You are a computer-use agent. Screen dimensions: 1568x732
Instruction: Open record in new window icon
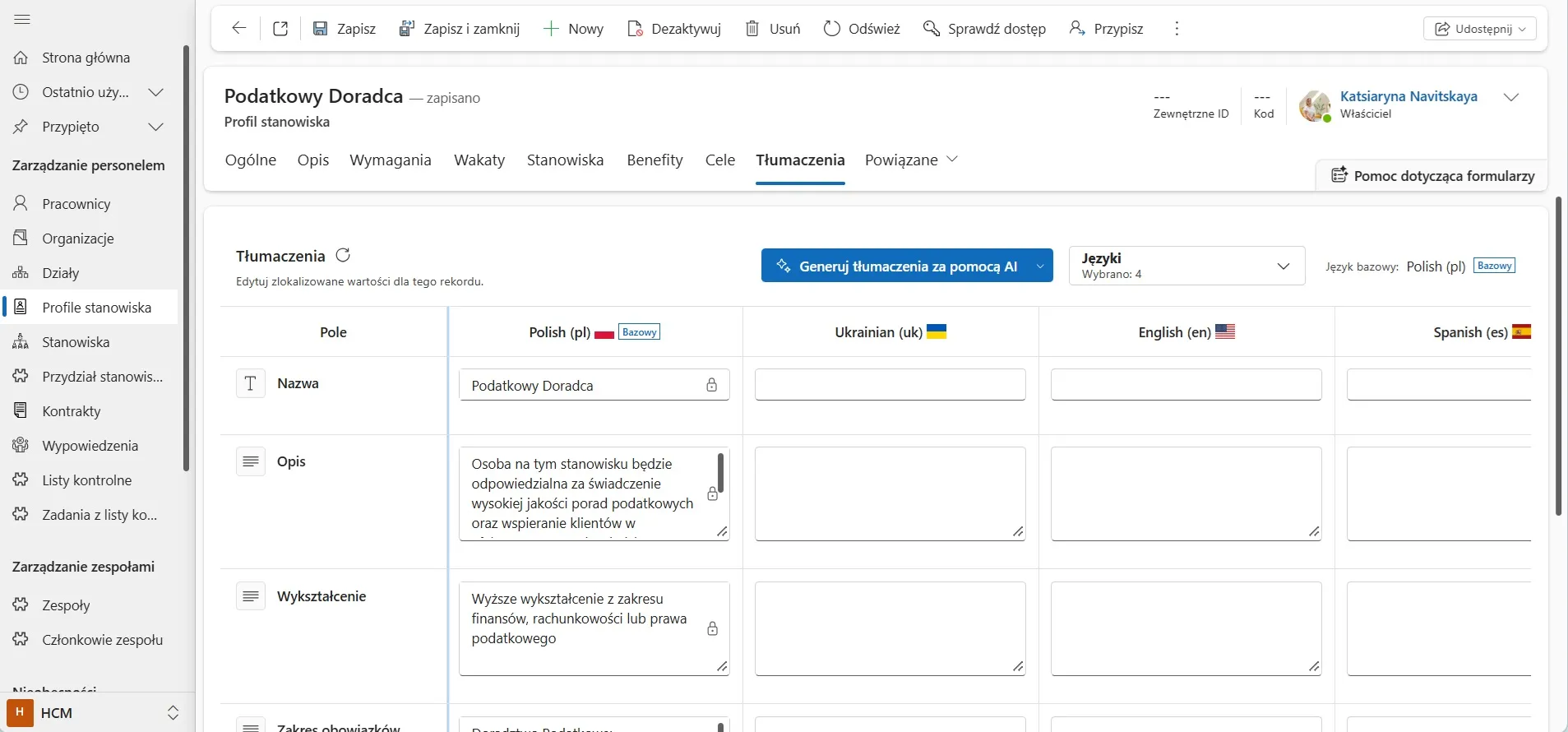280,28
